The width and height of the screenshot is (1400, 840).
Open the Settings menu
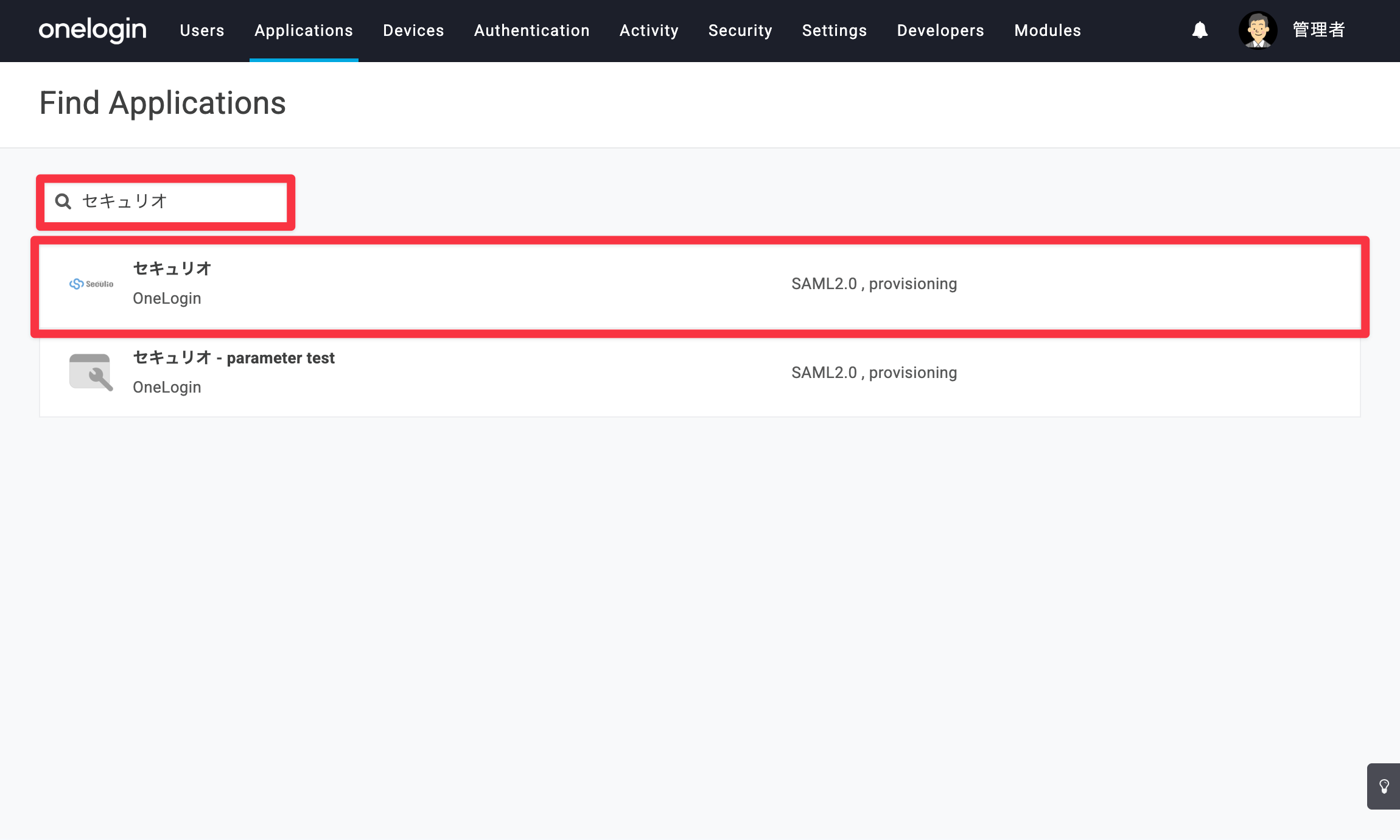click(835, 30)
